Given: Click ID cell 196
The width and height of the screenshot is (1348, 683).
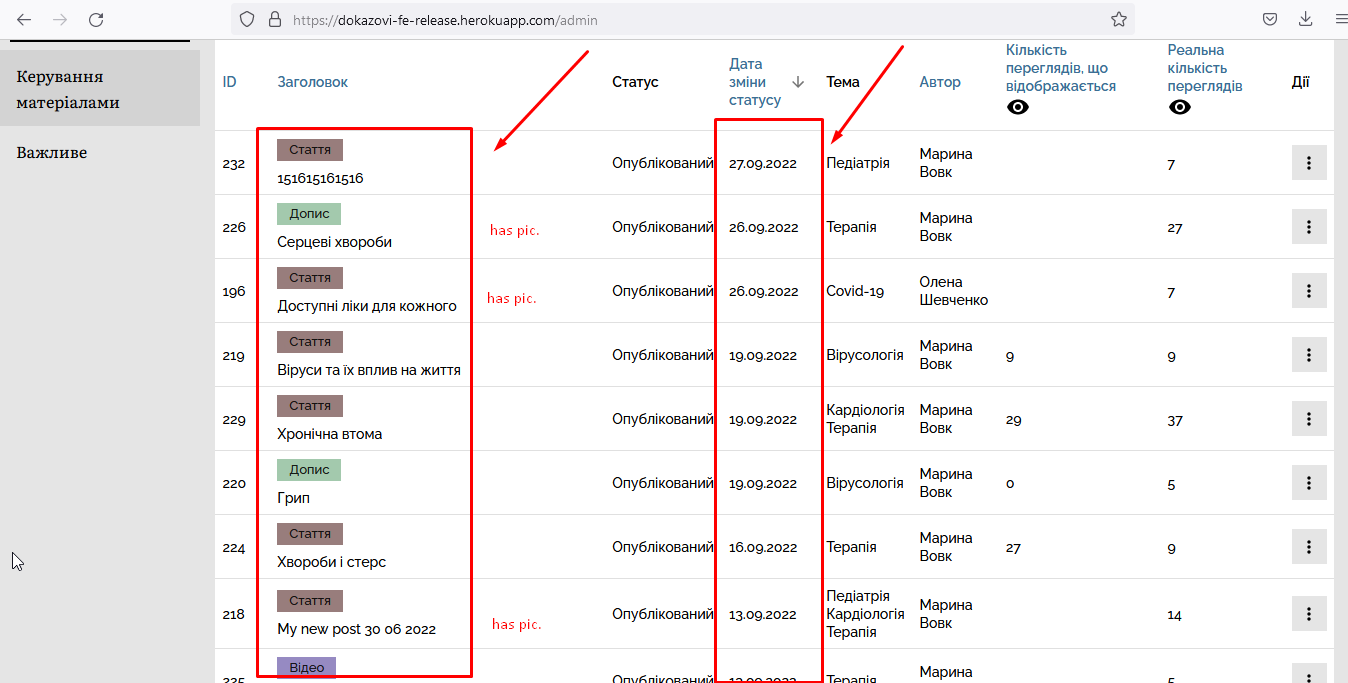Looking at the screenshot, I should pyautogui.click(x=233, y=291).
